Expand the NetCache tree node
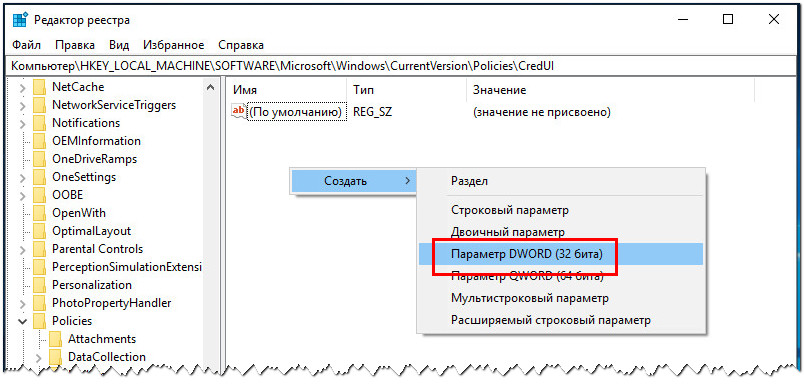Image resolution: width=804 pixels, height=385 pixels. (23, 88)
